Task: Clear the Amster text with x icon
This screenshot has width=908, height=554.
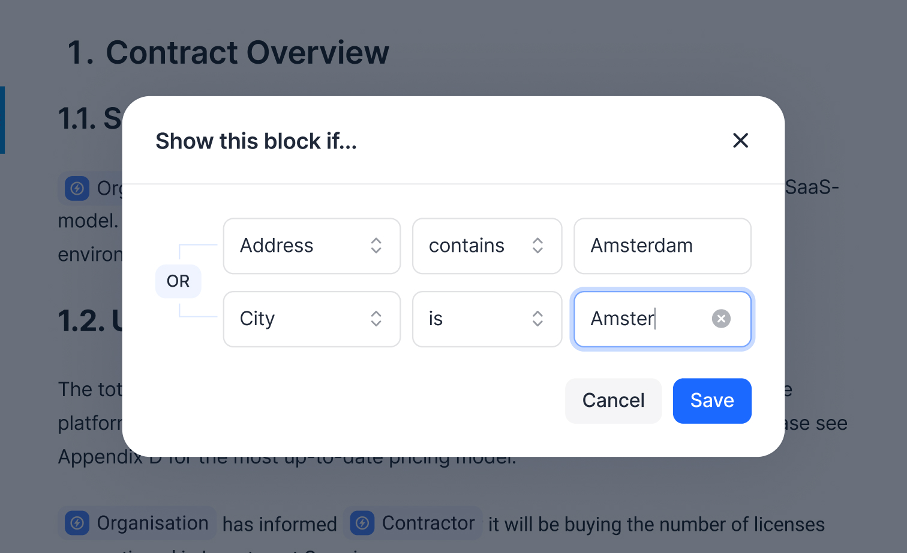Action: pyautogui.click(x=721, y=319)
